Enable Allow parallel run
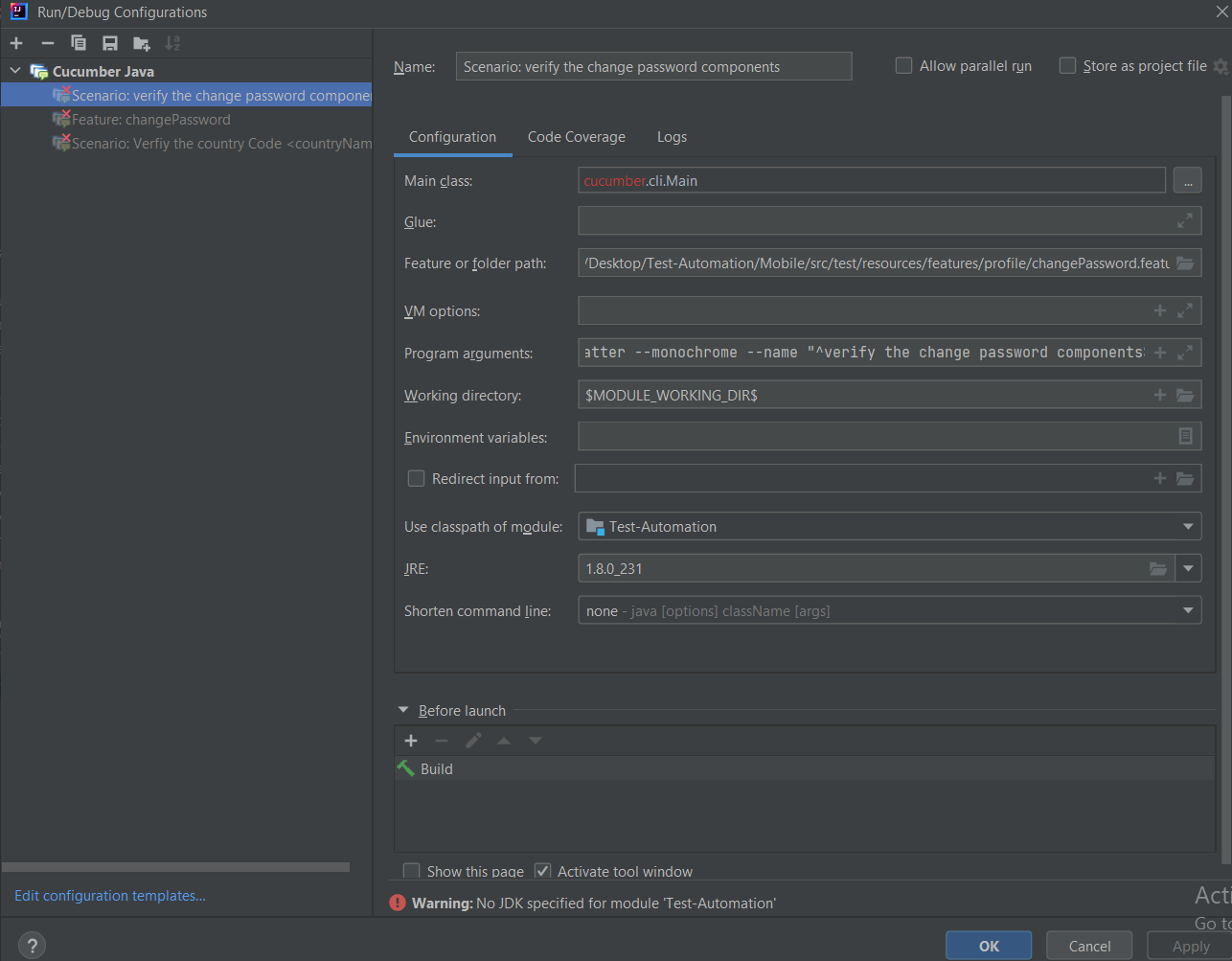The width and height of the screenshot is (1232, 961). click(x=902, y=65)
